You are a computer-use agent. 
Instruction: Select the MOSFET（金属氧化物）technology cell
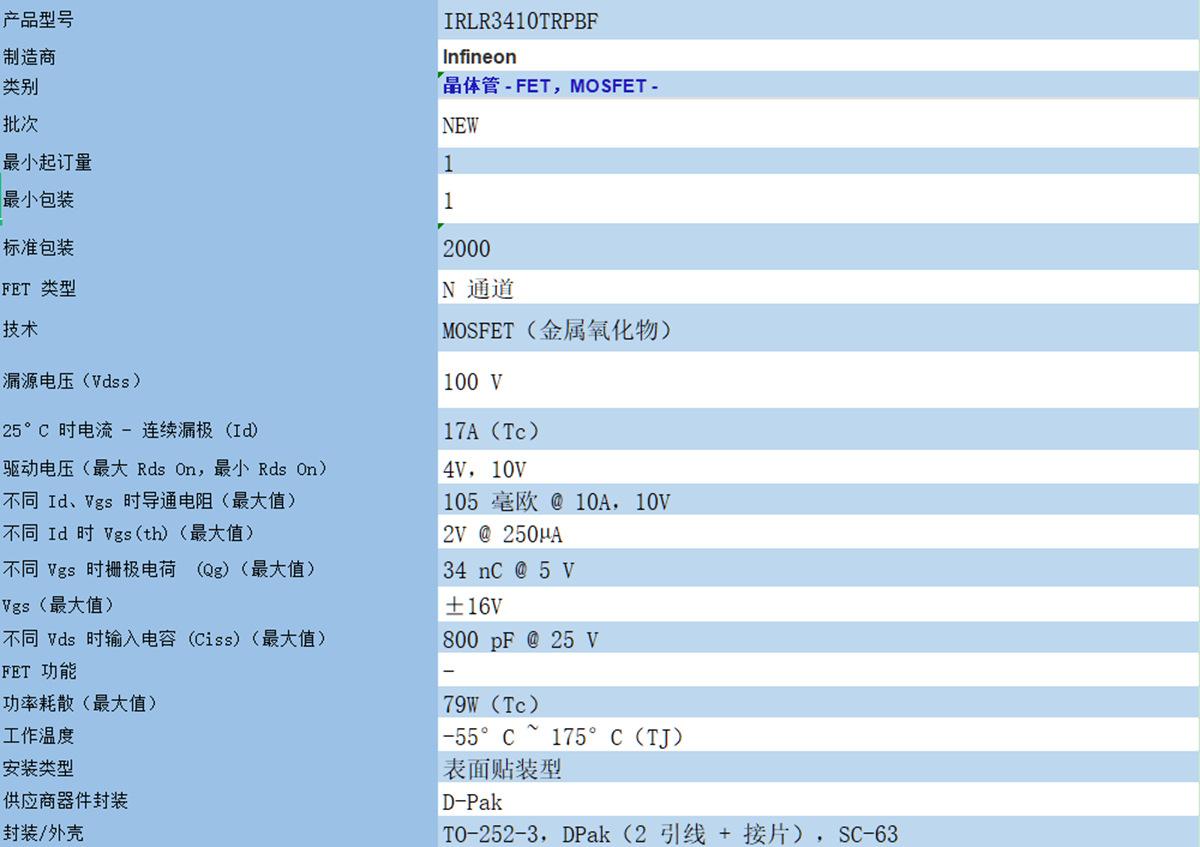click(x=819, y=329)
